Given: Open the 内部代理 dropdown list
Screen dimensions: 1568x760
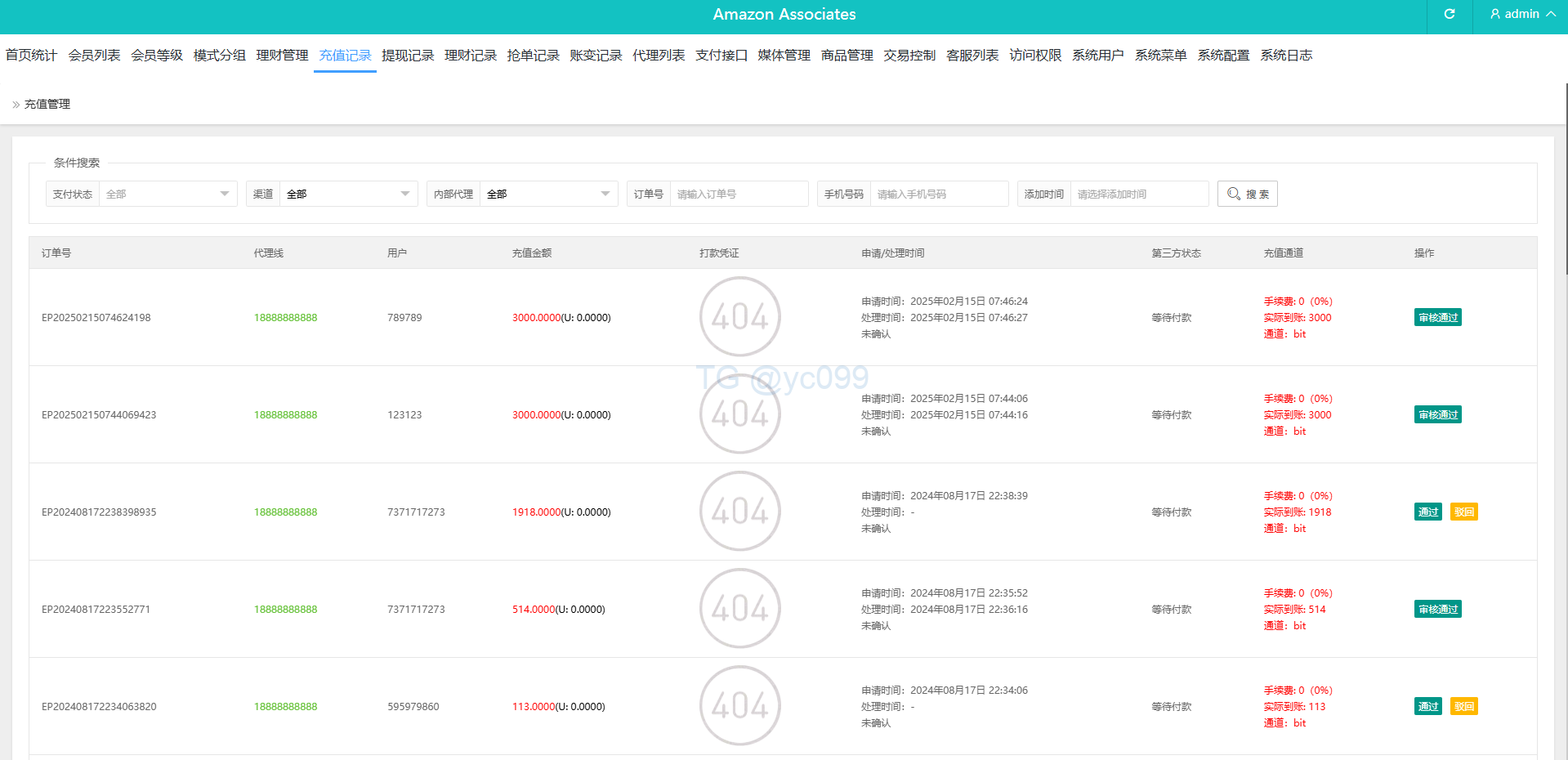Looking at the screenshot, I should pos(547,194).
